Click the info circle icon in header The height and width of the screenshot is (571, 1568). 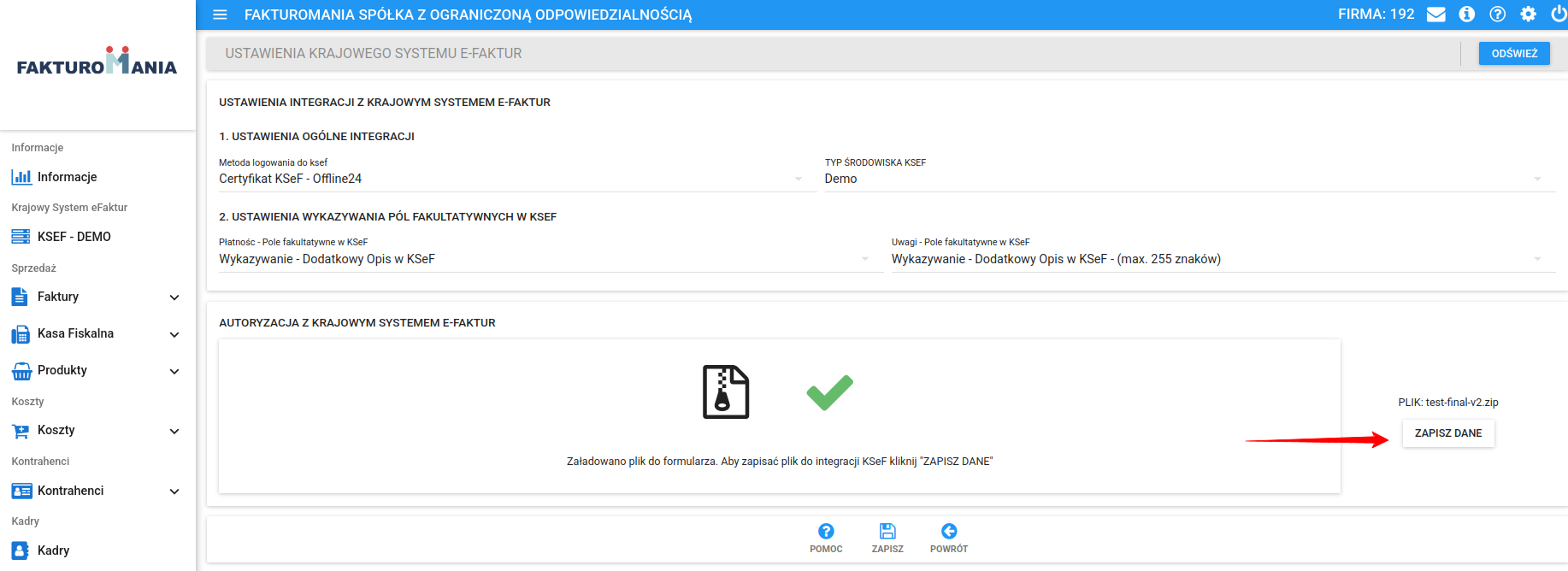pos(1467,15)
